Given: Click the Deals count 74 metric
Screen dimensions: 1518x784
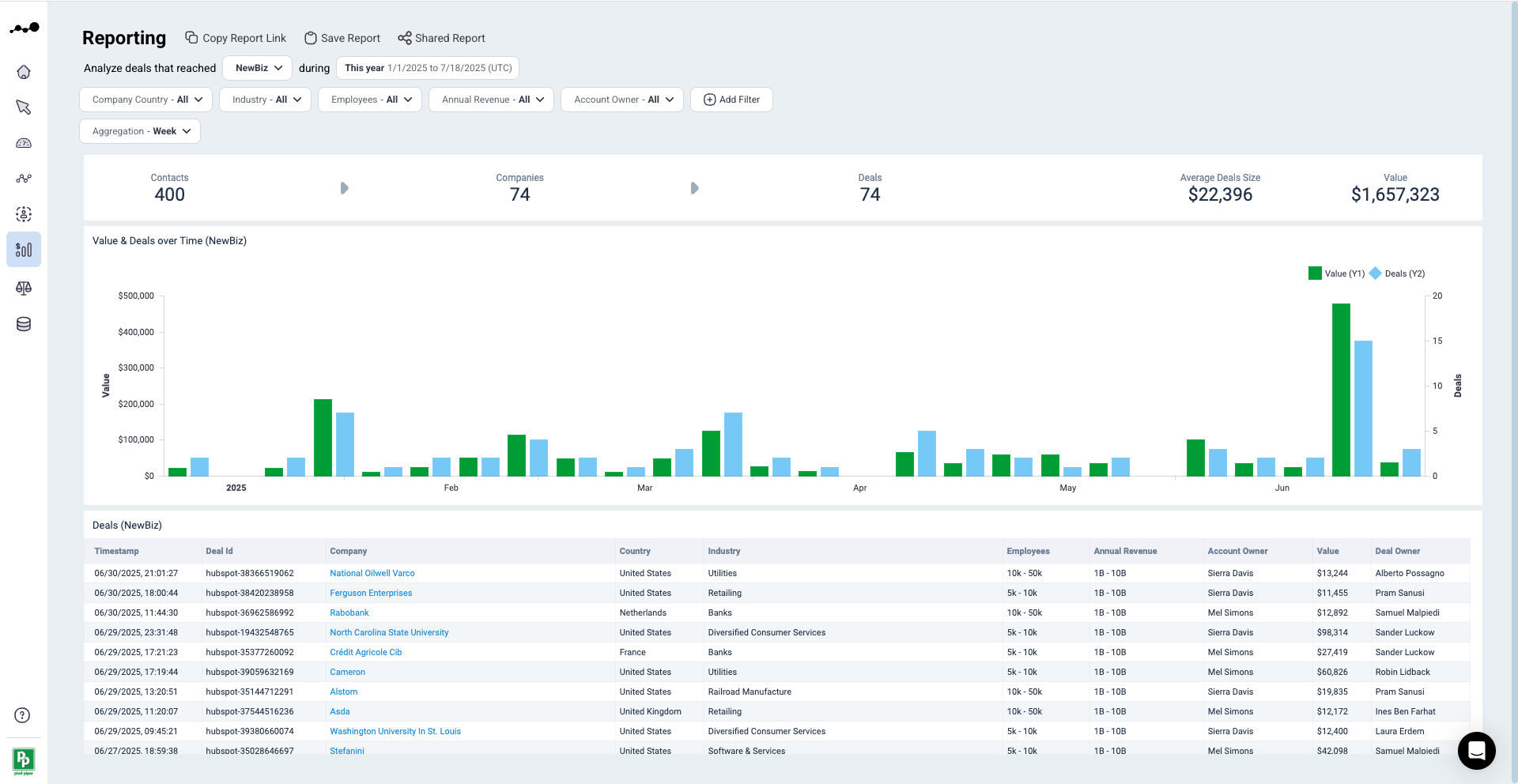Looking at the screenshot, I should point(870,194).
